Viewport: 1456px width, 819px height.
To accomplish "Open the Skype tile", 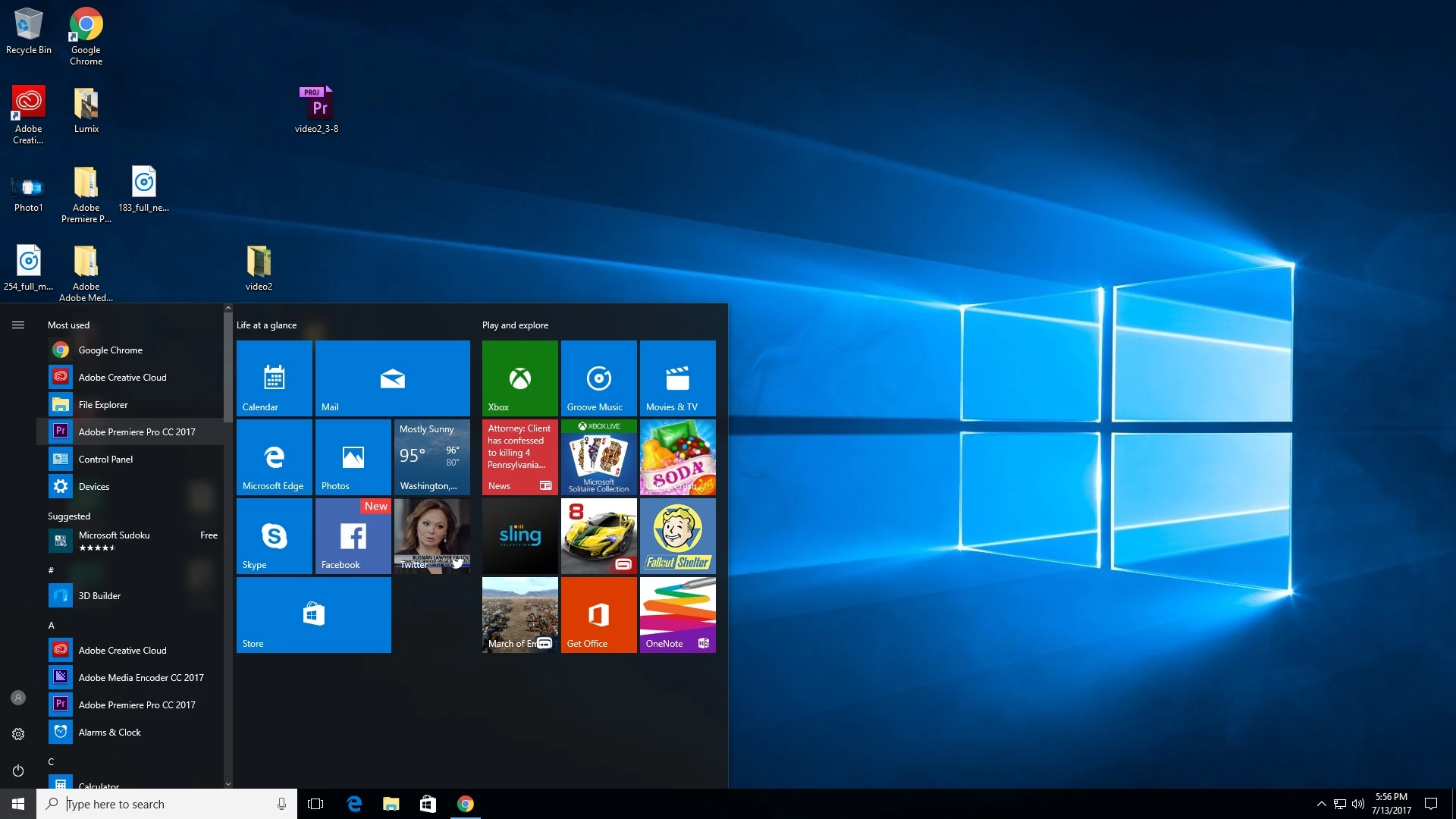I will point(274,535).
